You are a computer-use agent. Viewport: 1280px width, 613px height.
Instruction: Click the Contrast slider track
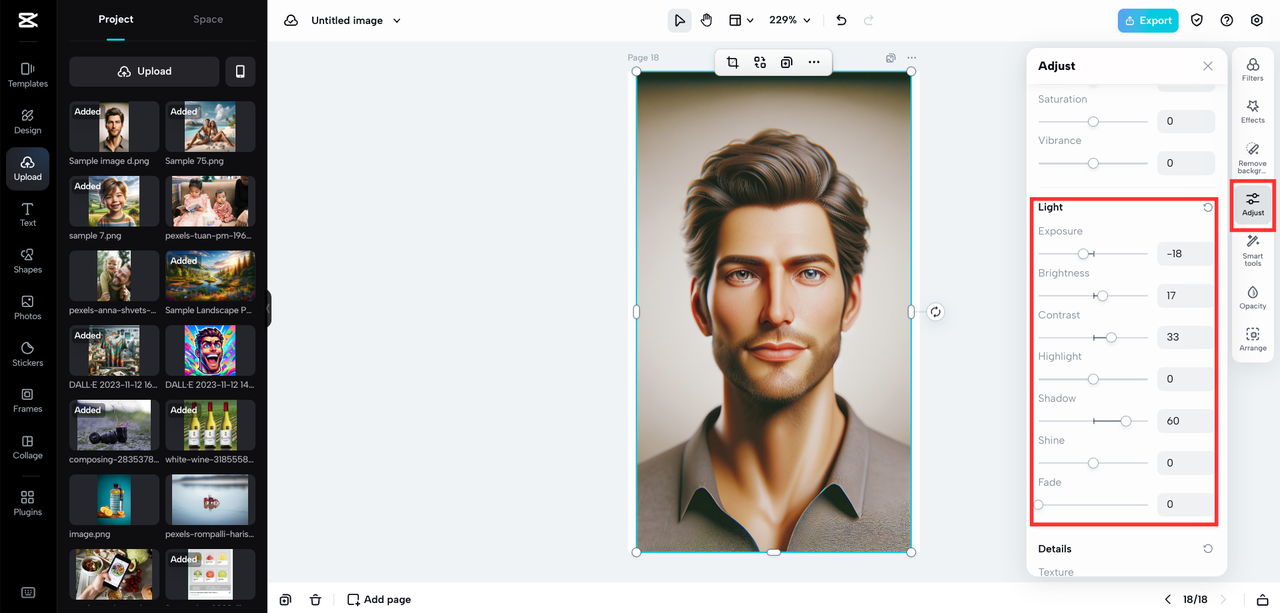1093,338
